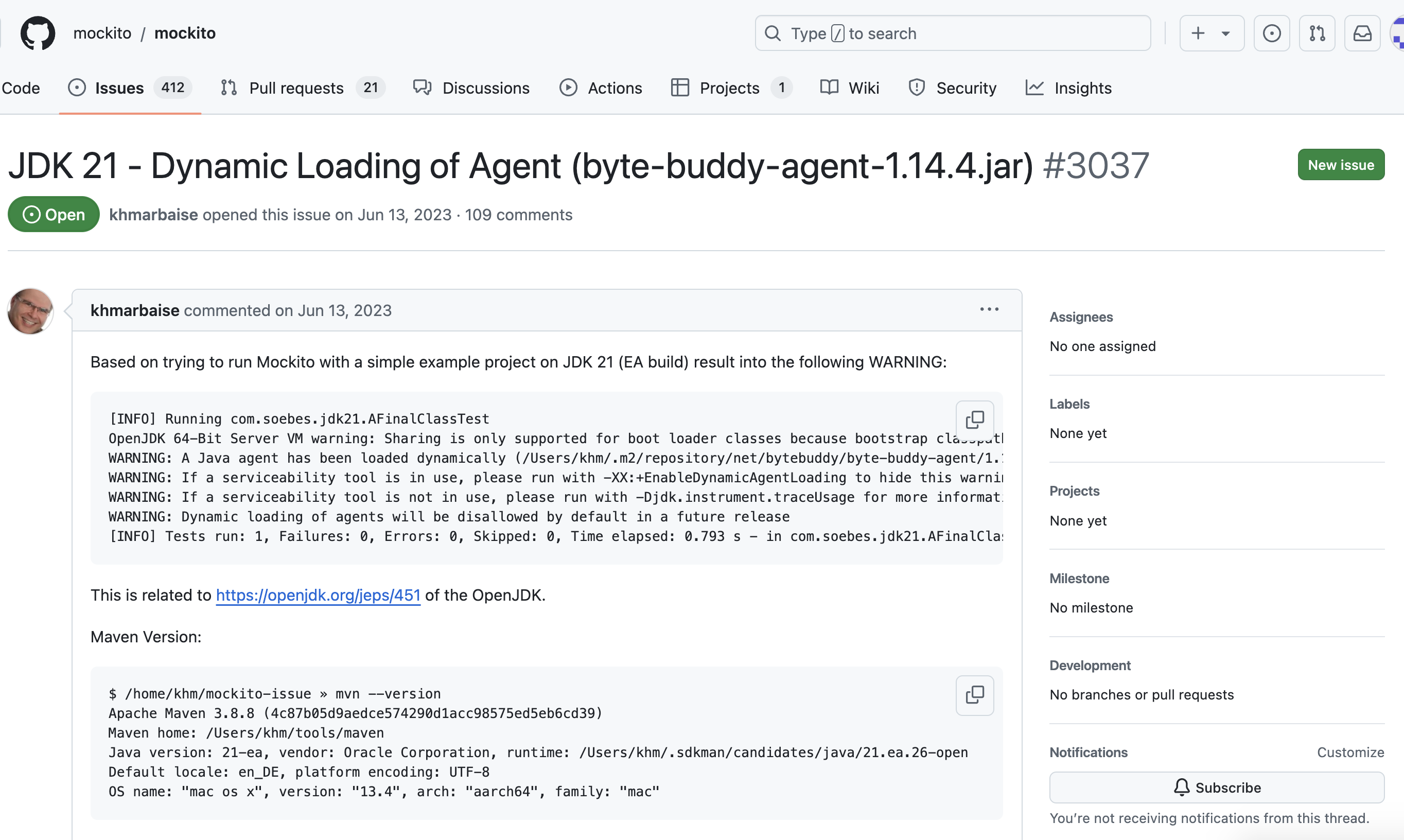This screenshot has width=1404, height=840.
Task: Open the notifications inbox icon
Action: coord(1362,33)
